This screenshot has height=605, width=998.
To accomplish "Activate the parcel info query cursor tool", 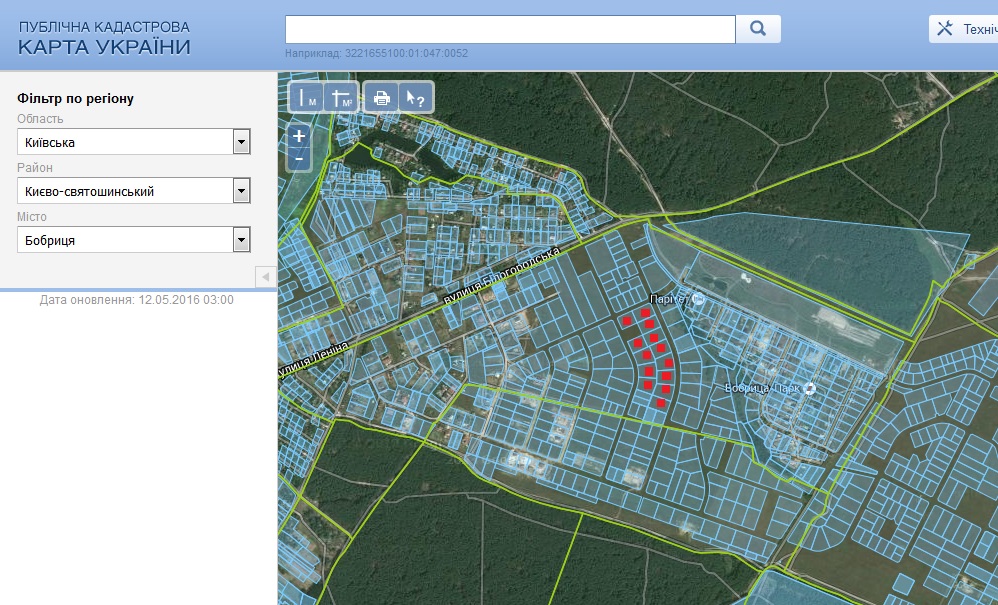I will click(x=415, y=98).
